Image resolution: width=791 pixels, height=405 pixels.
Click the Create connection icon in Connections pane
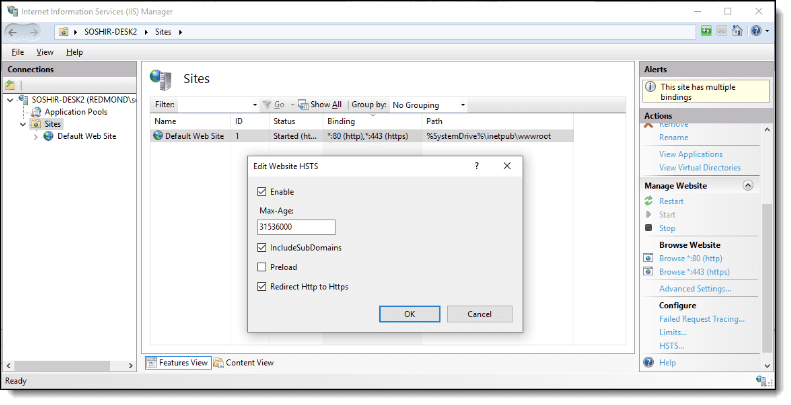[x=10, y=85]
